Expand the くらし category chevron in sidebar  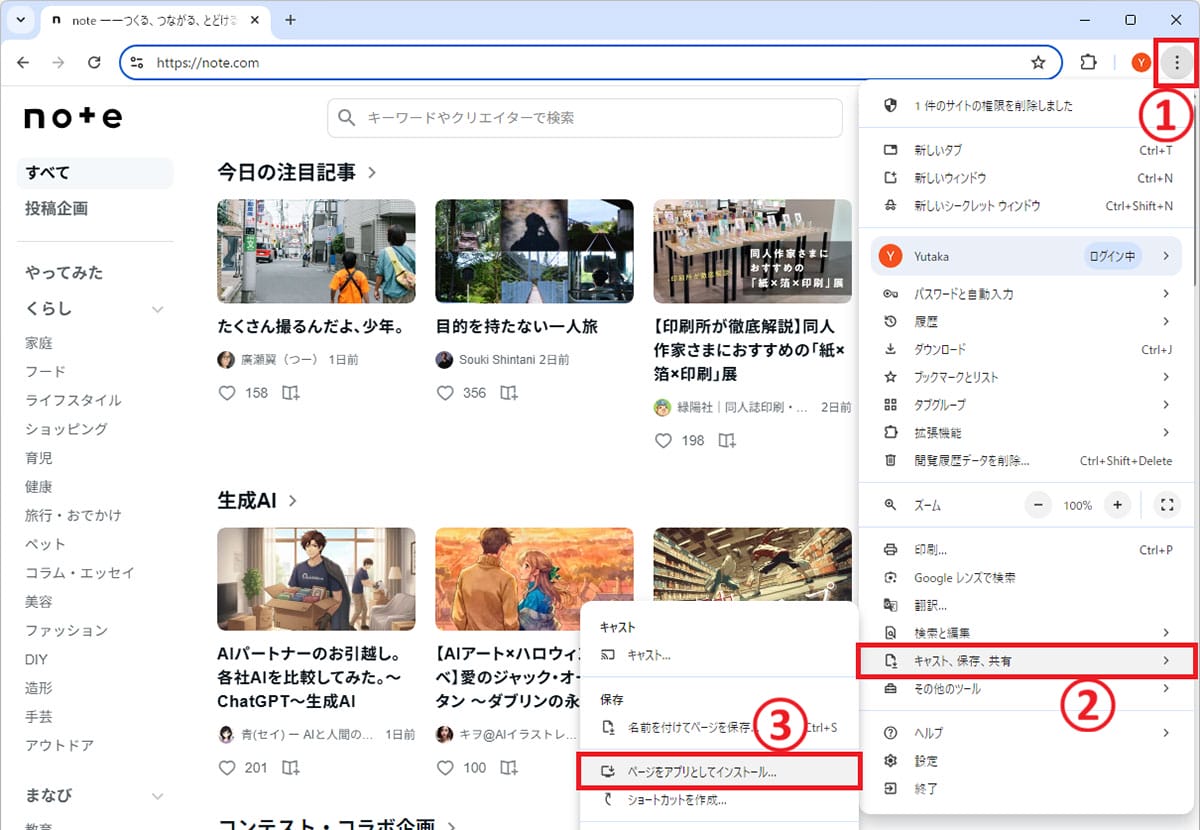click(x=157, y=310)
